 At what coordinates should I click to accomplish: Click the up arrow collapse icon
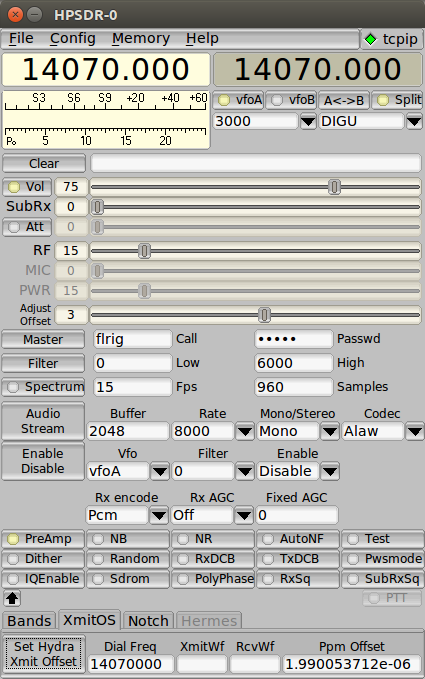(12, 598)
